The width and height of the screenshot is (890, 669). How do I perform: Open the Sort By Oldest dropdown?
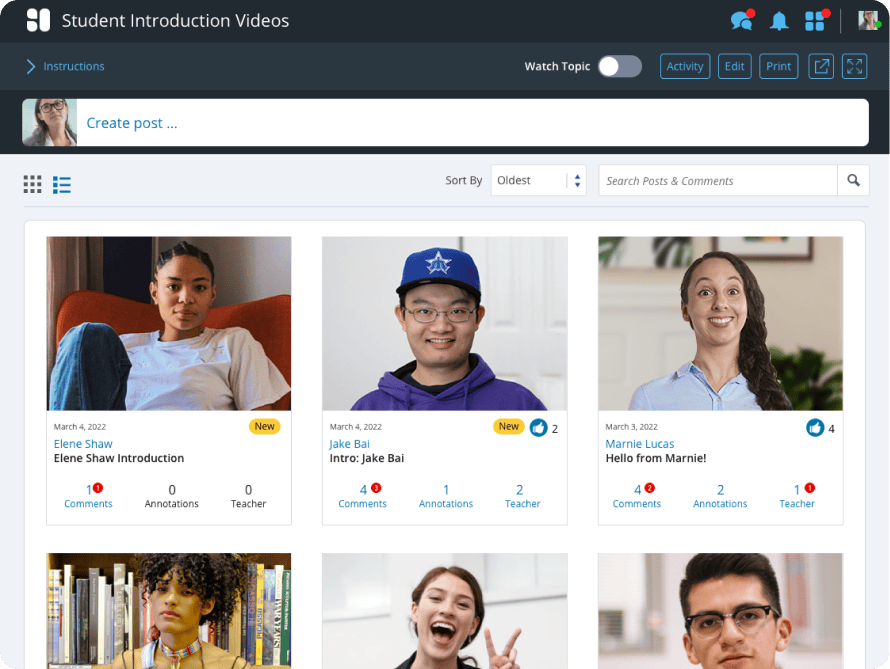tap(538, 180)
